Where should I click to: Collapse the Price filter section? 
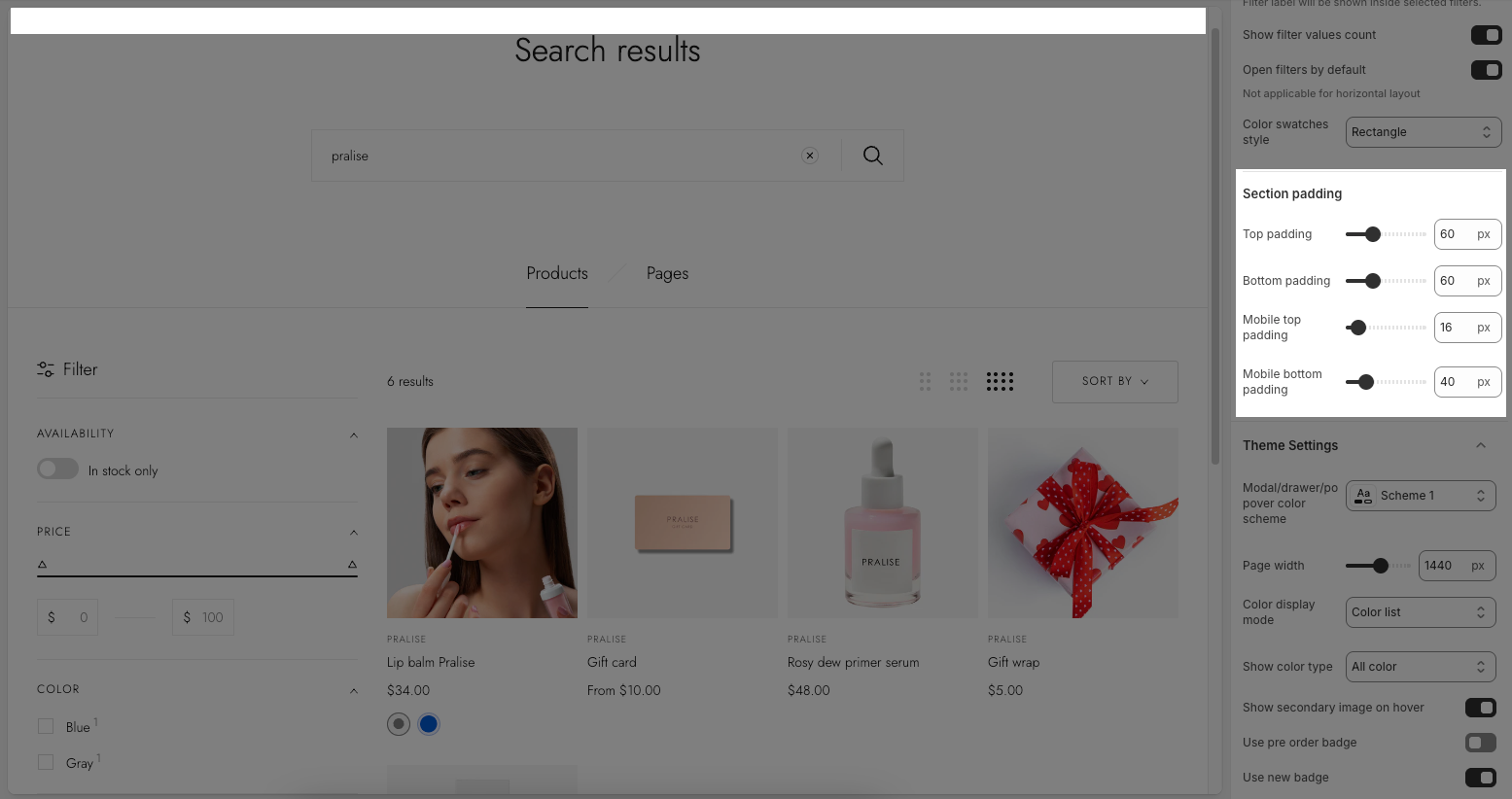pos(354,532)
